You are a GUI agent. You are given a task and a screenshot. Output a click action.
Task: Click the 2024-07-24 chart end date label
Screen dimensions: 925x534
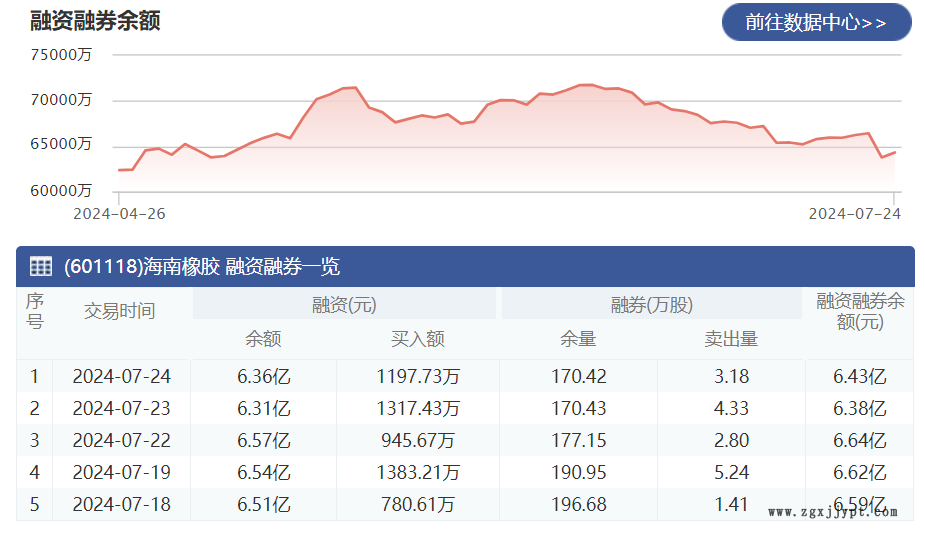tap(855, 214)
